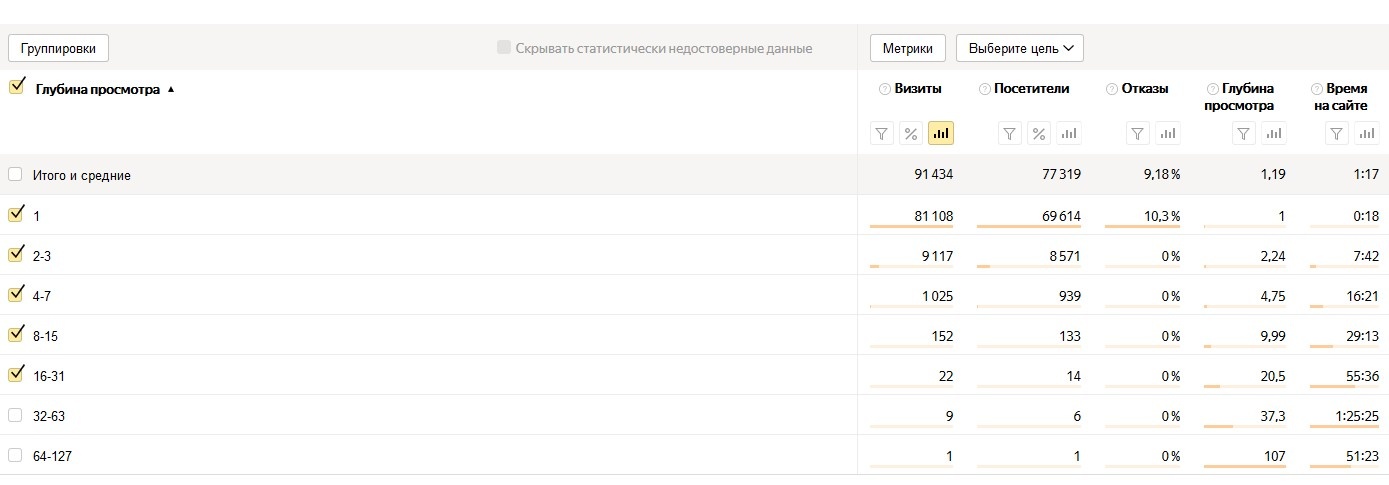Sort table by Посетители column header
1389x485 pixels.
pos(1031,89)
